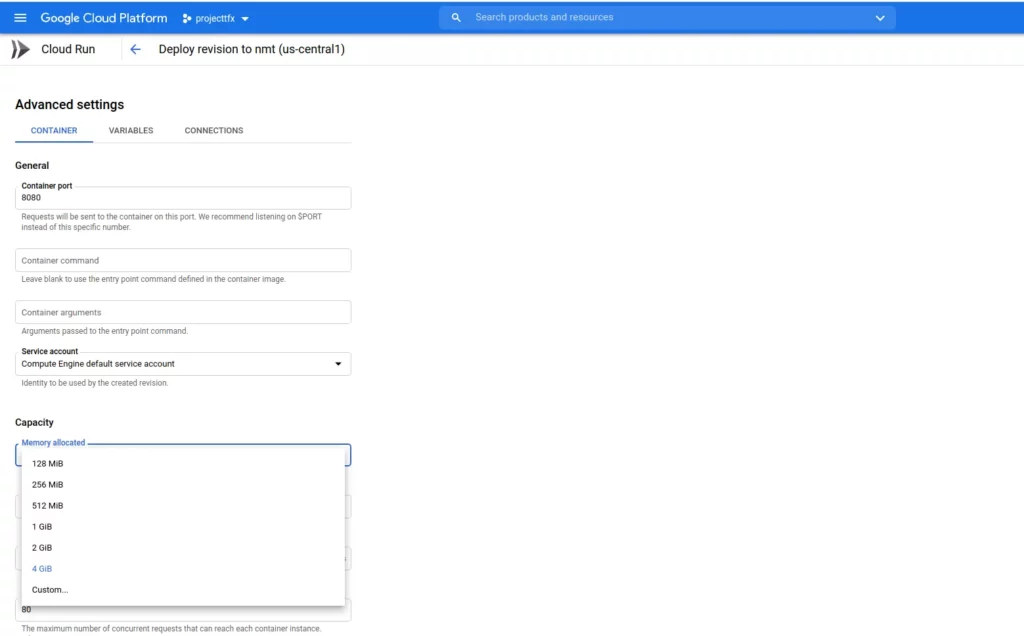Click the General section heading
The image size is (1024, 636).
click(x=32, y=165)
